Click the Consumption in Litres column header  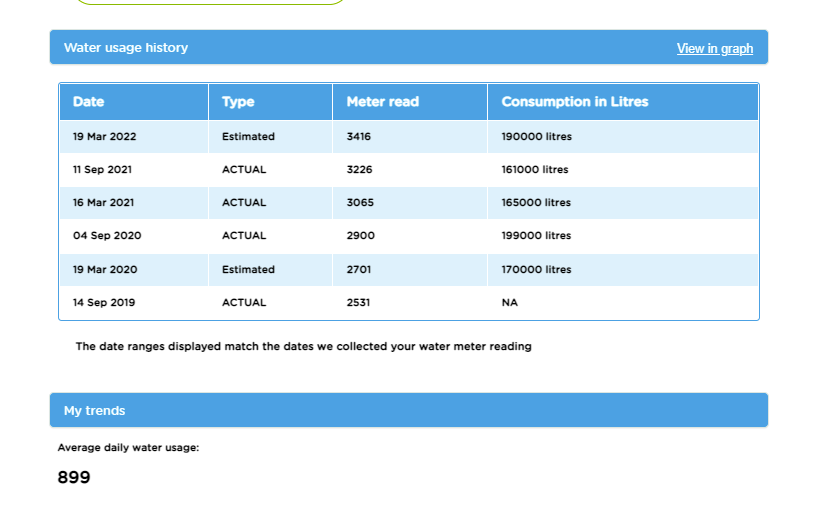[574, 102]
